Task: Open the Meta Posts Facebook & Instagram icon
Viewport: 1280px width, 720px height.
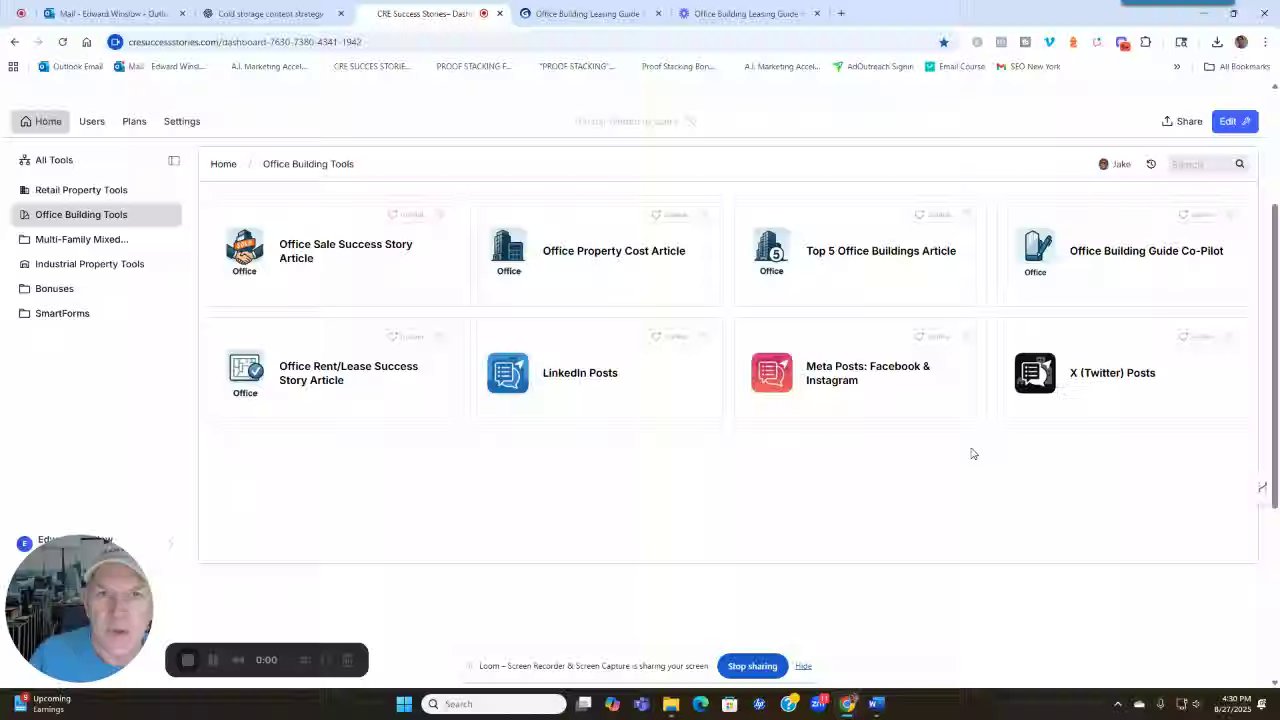Action: (772, 373)
